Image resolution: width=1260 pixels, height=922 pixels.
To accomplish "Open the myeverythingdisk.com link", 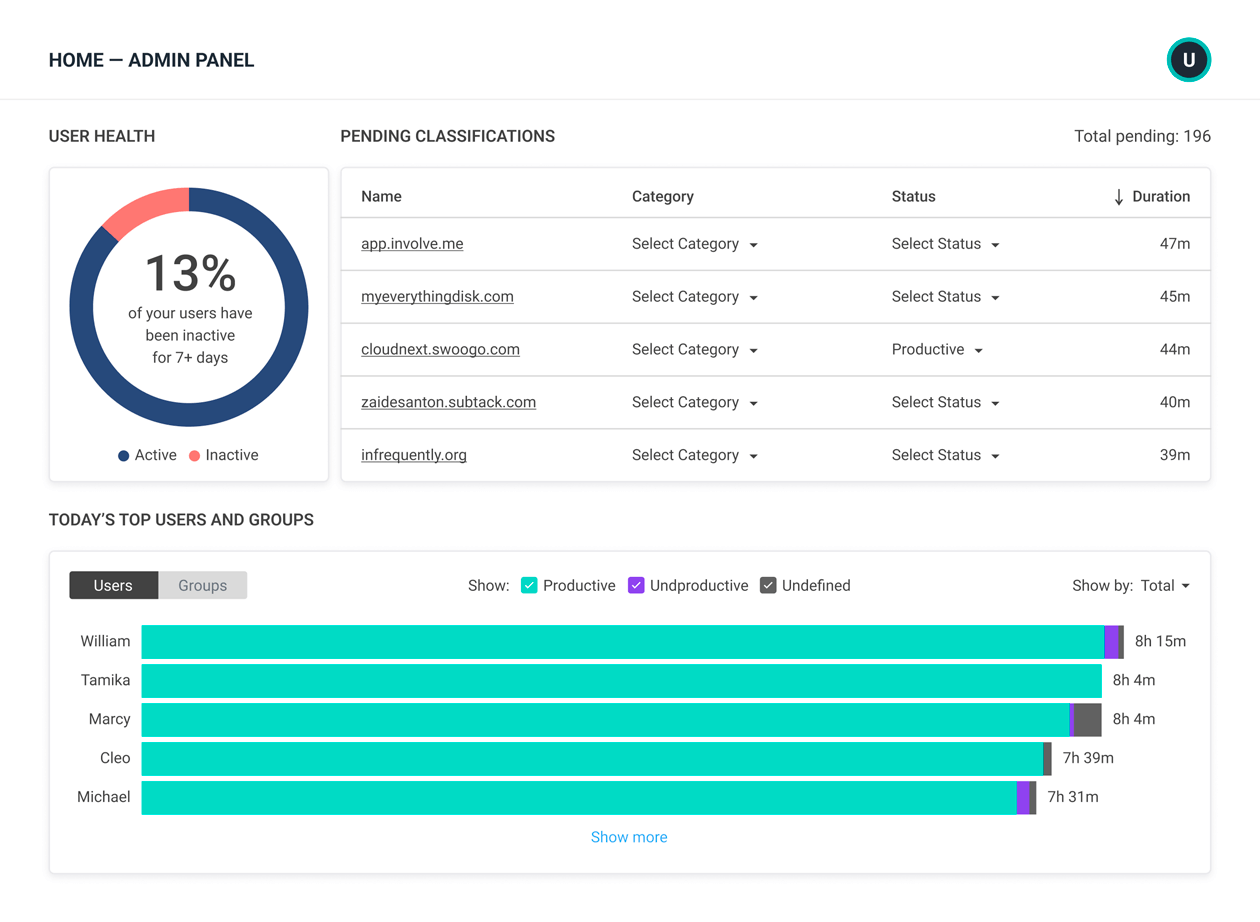I will point(437,297).
